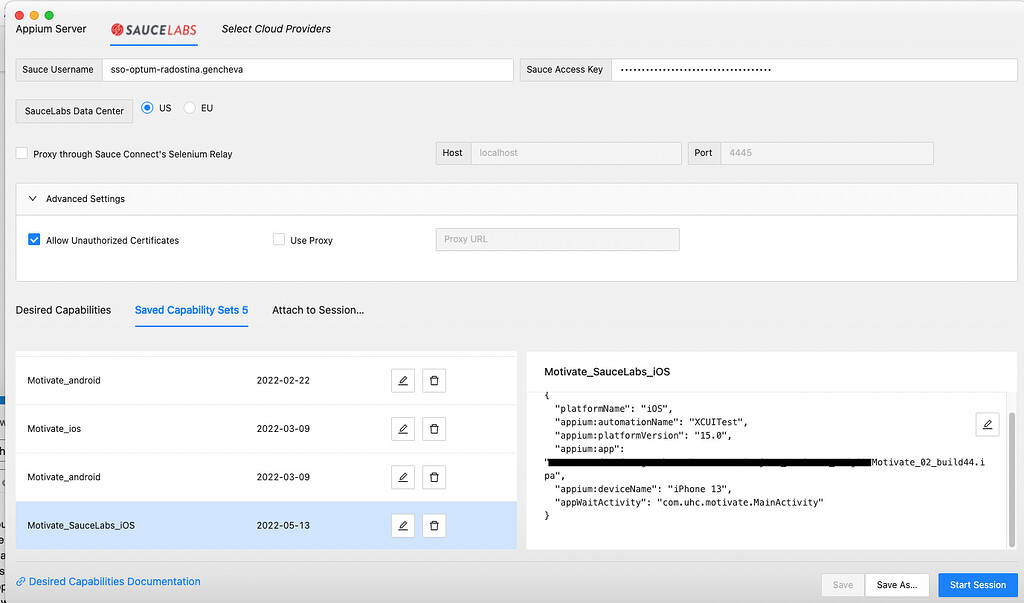The height and width of the screenshot is (603, 1024).
Task: Delete the Motivate_ios capability set
Action: 434,429
